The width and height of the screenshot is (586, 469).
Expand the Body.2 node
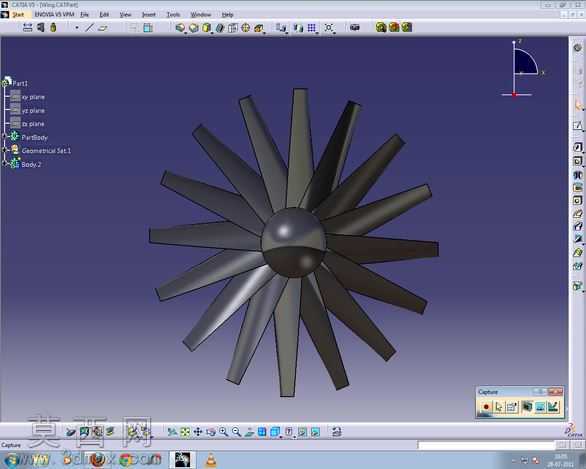click(5, 163)
